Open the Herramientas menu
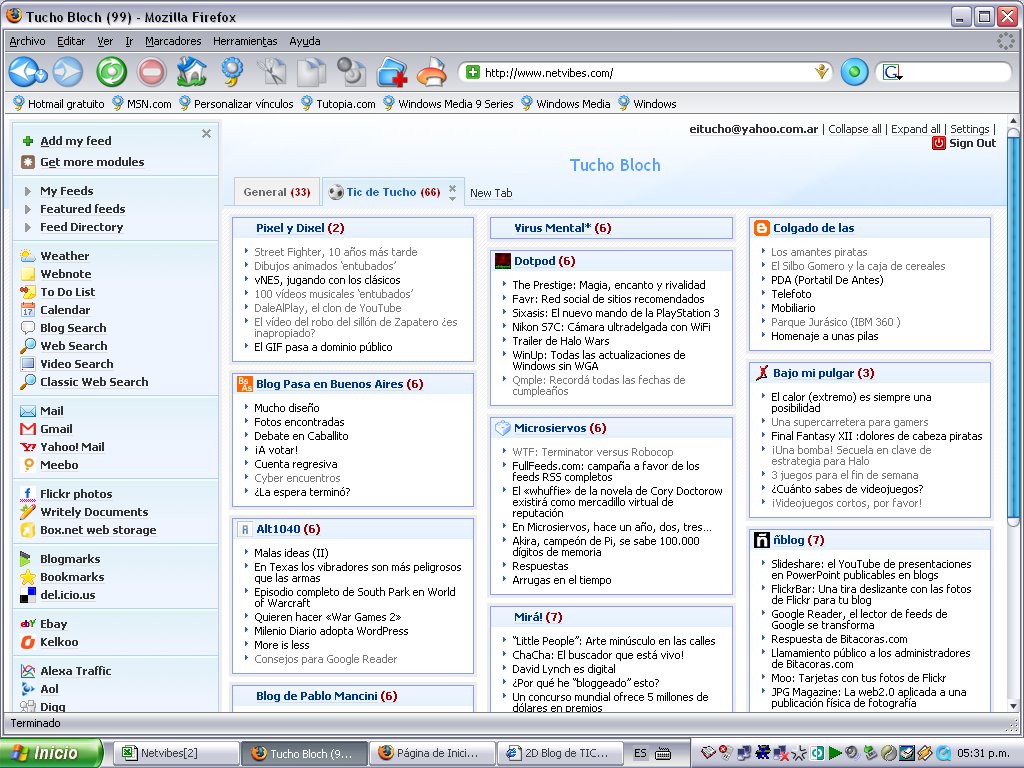 coord(245,41)
